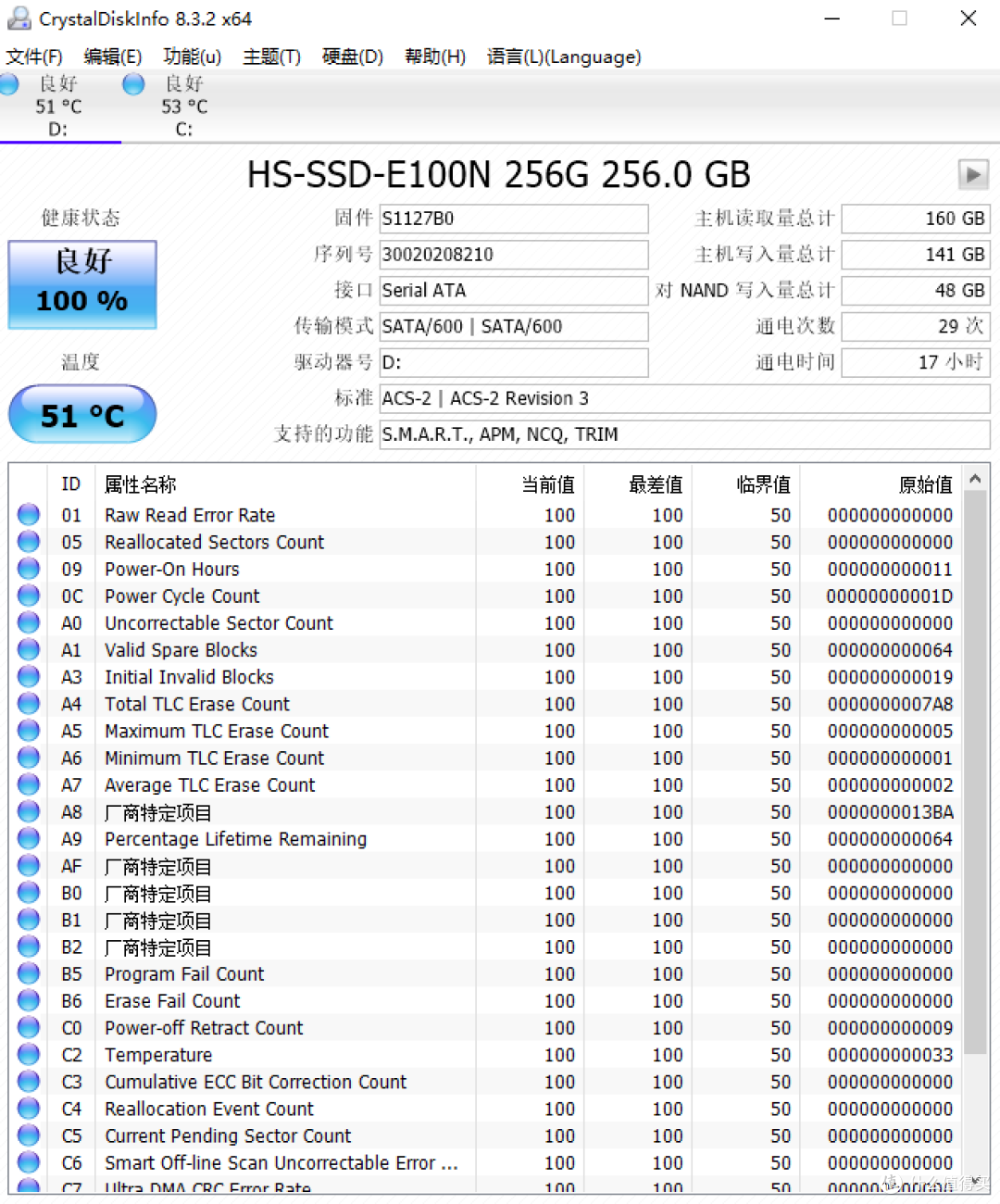The height and width of the screenshot is (1204, 1000).
Task: Click status icon for Power-off Retract Count
Action: [x=29, y=1026]
